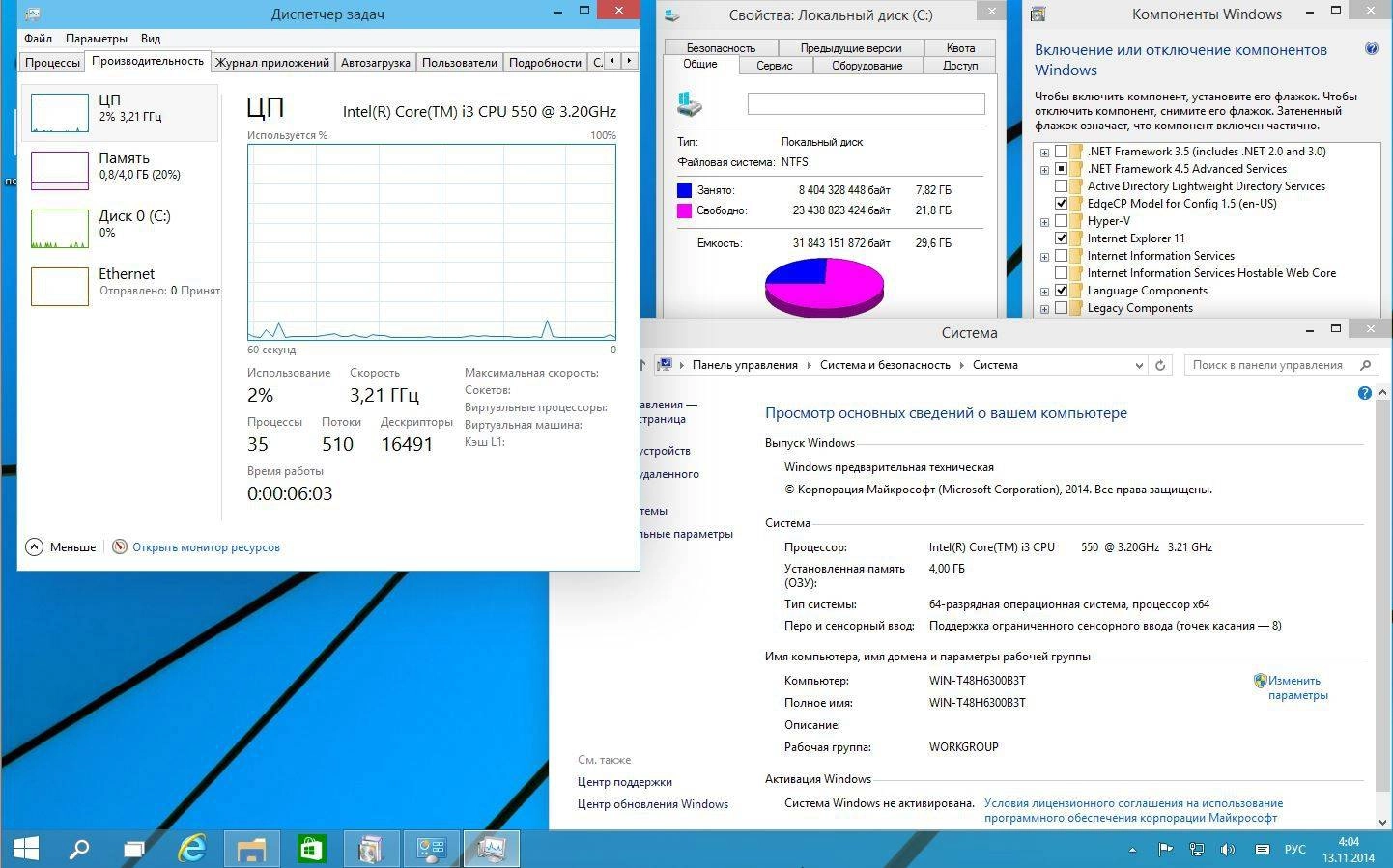
Task: Show hidden tray icons arrow
Action: point(1132,851)
